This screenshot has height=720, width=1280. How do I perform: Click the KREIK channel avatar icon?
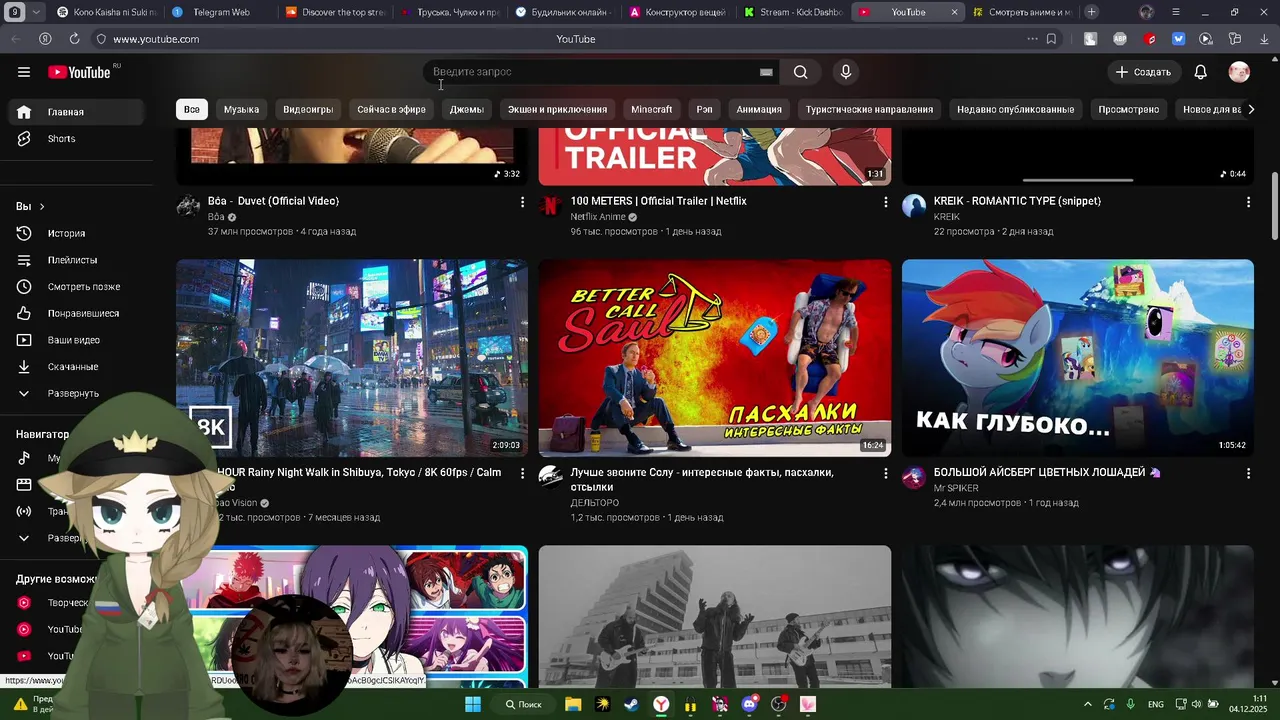click(x=914, y=207)
